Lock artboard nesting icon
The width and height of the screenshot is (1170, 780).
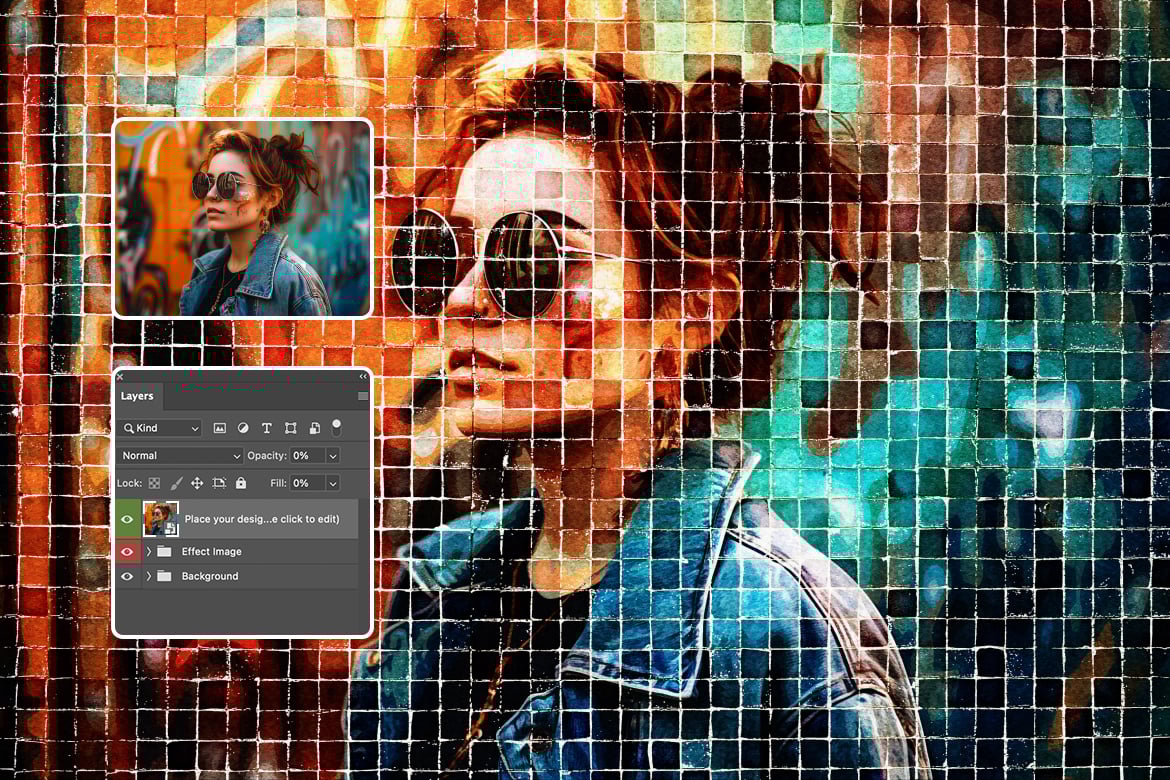219,483
